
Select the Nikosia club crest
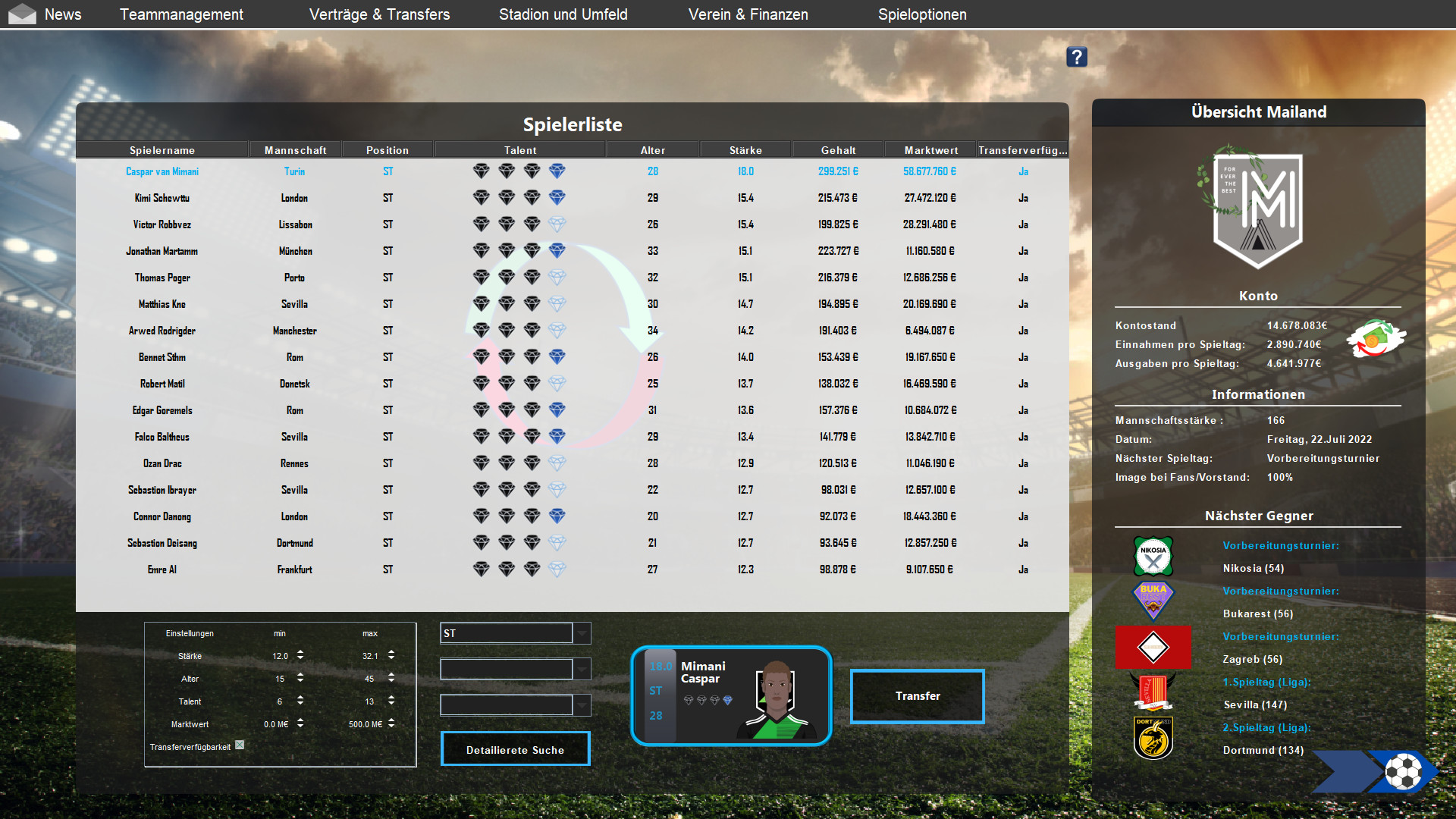[x=1153, y=556]
